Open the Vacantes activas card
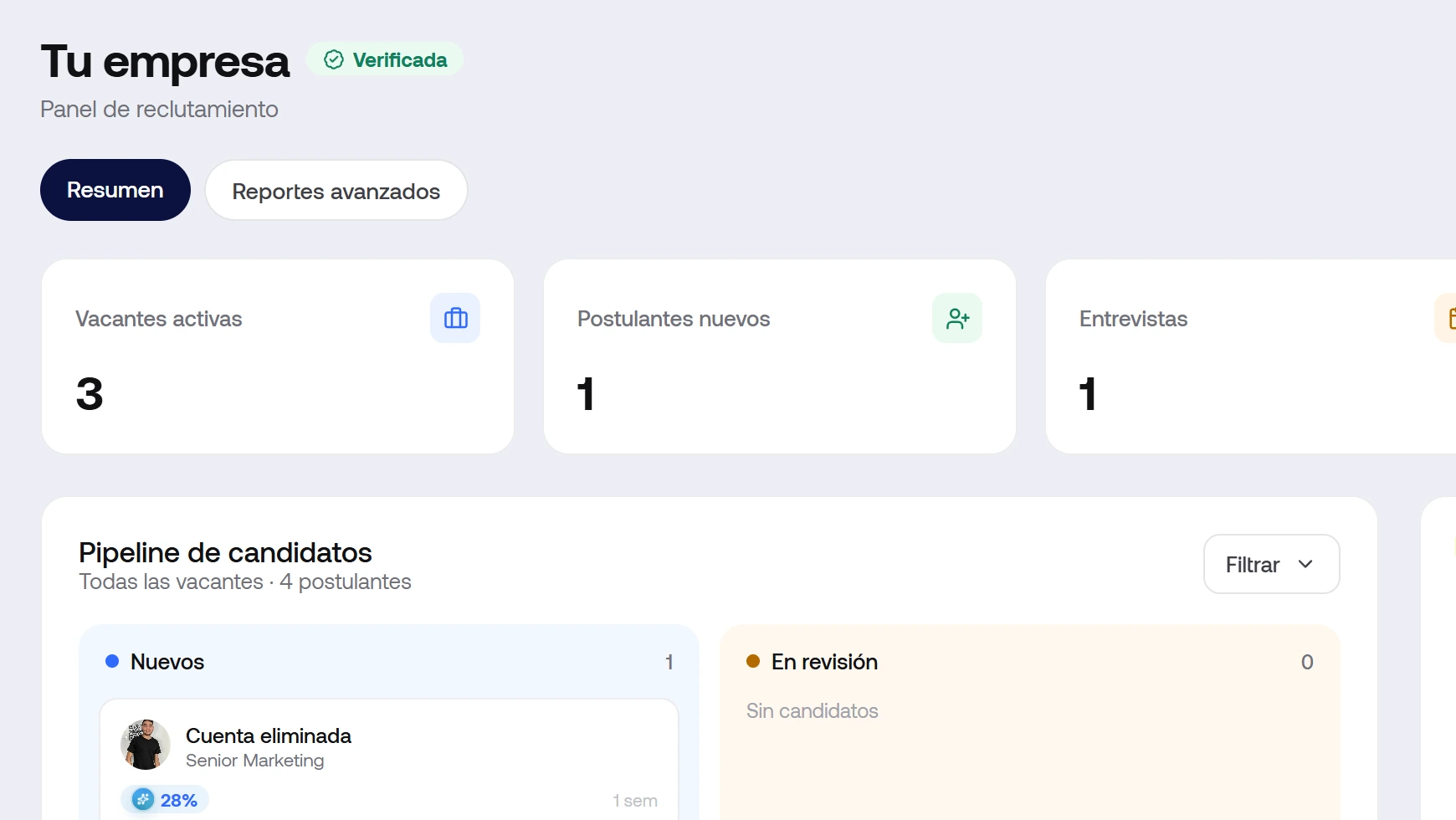 pos(278,356)
